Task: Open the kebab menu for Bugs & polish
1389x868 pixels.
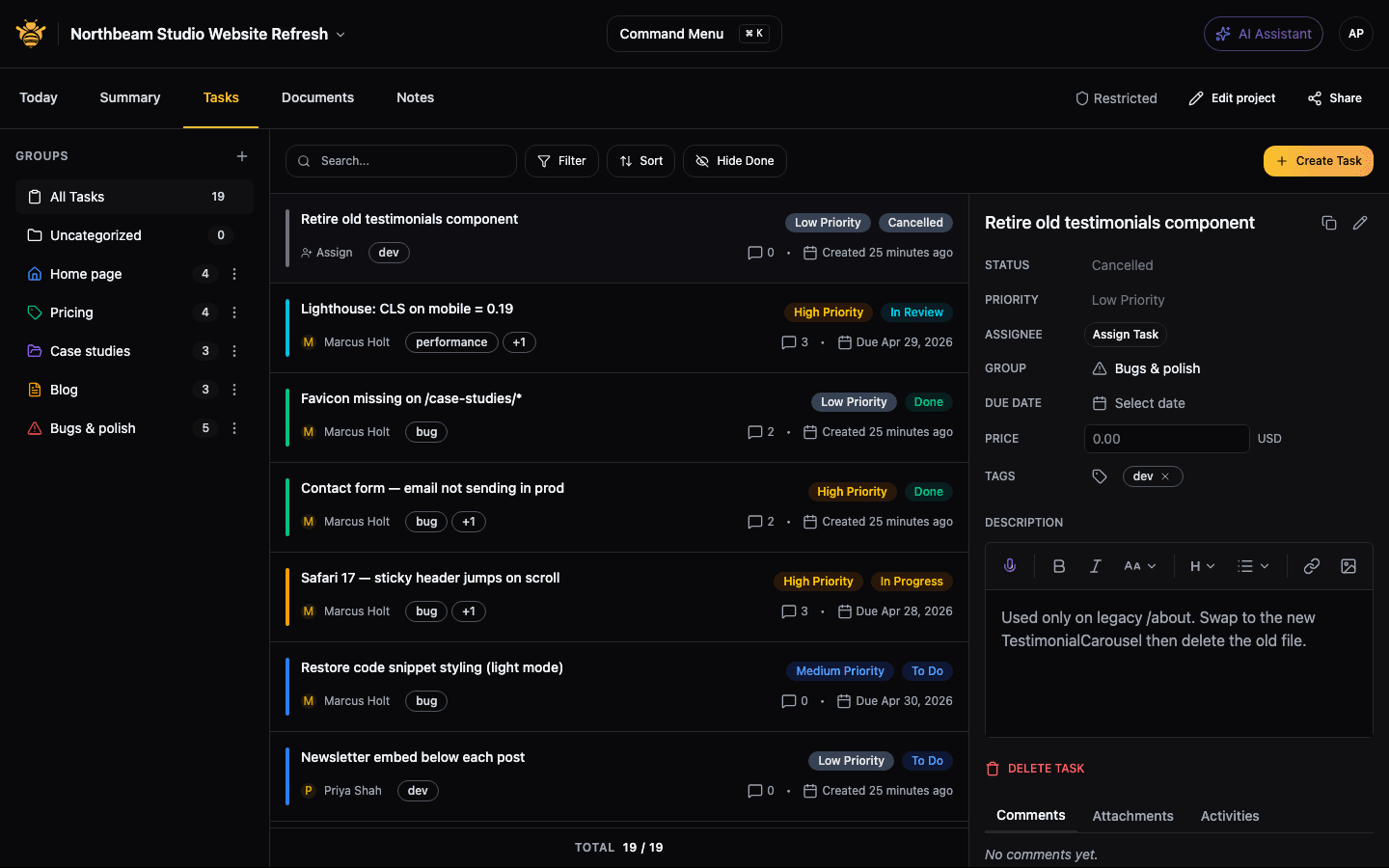Action: [x=234, y=427]
